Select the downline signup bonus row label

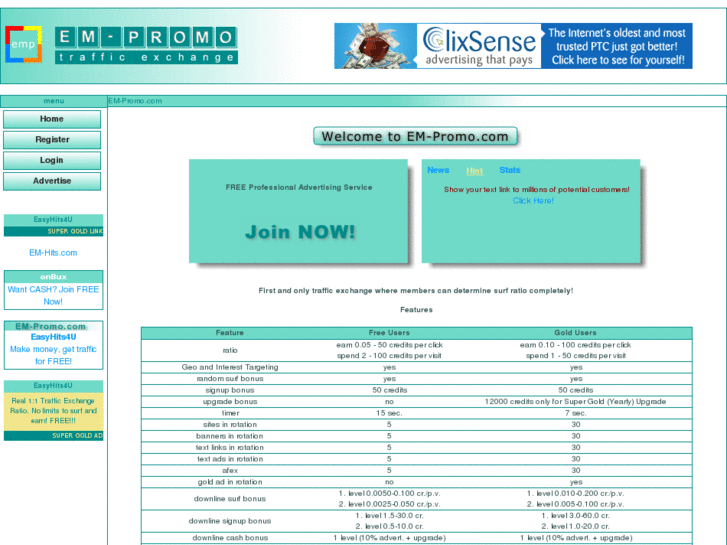(230, 521)
